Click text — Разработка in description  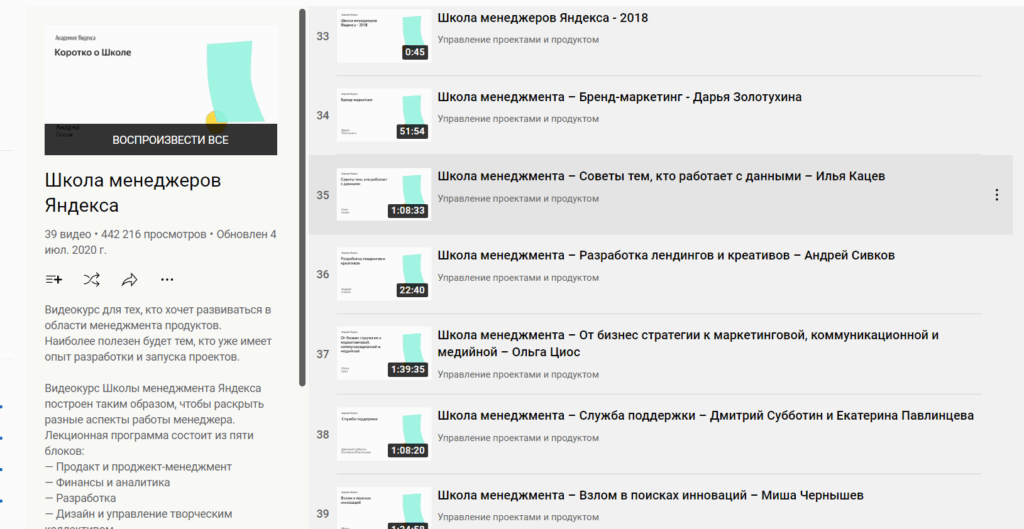point(81,498)
